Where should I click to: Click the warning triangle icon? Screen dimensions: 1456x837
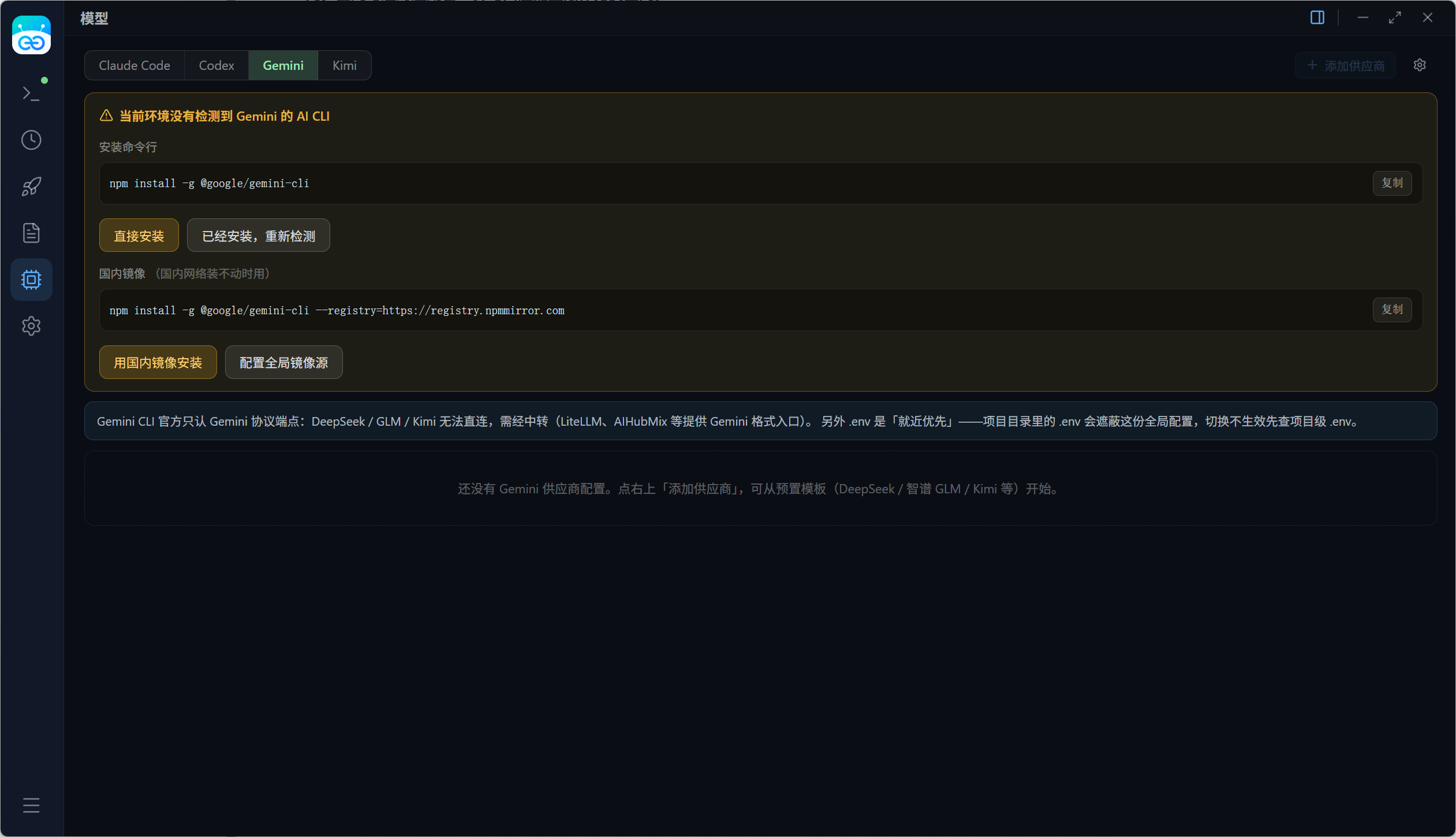[106, 116]
